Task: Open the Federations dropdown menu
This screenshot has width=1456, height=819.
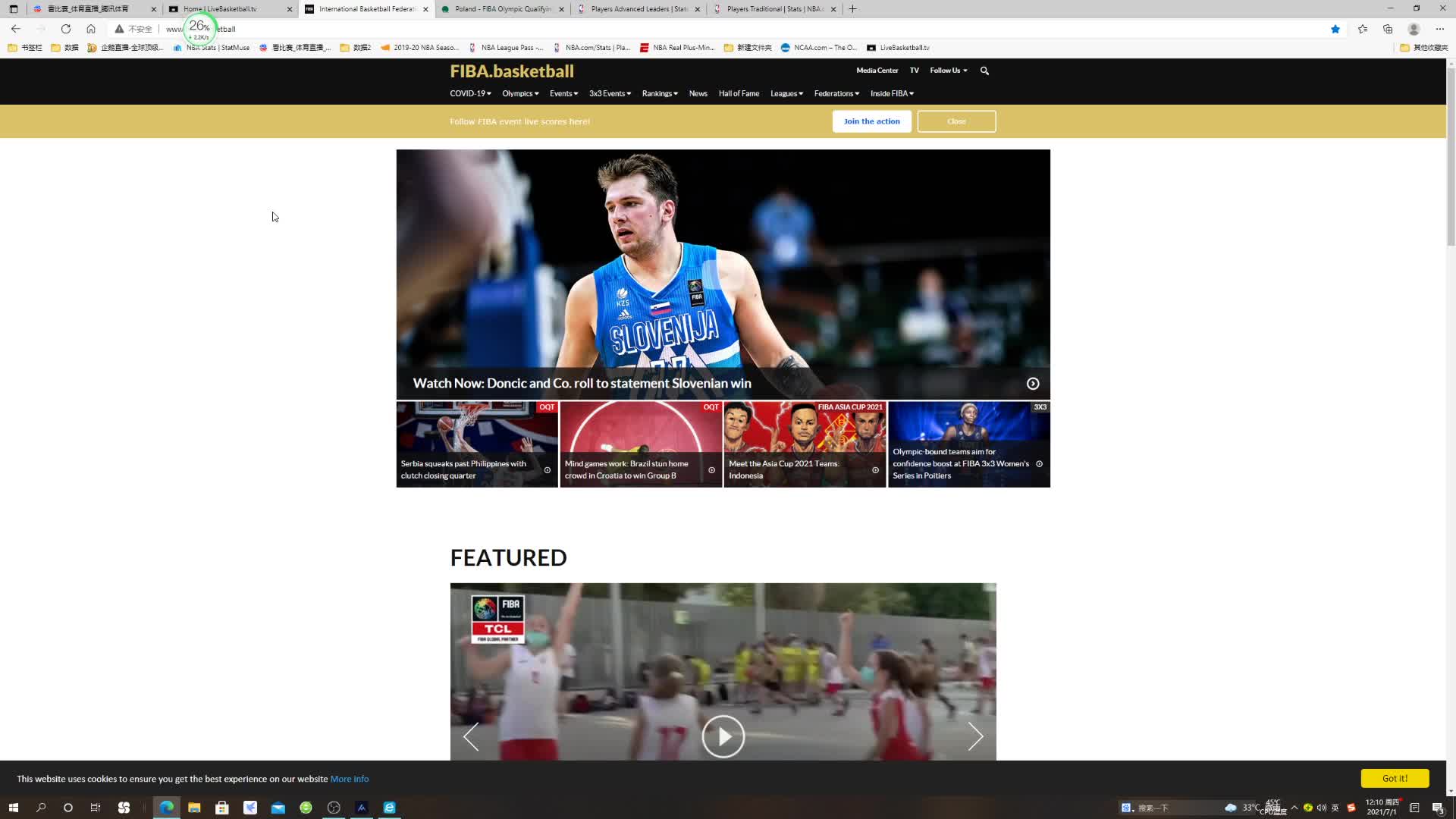Action: [836, 93]
